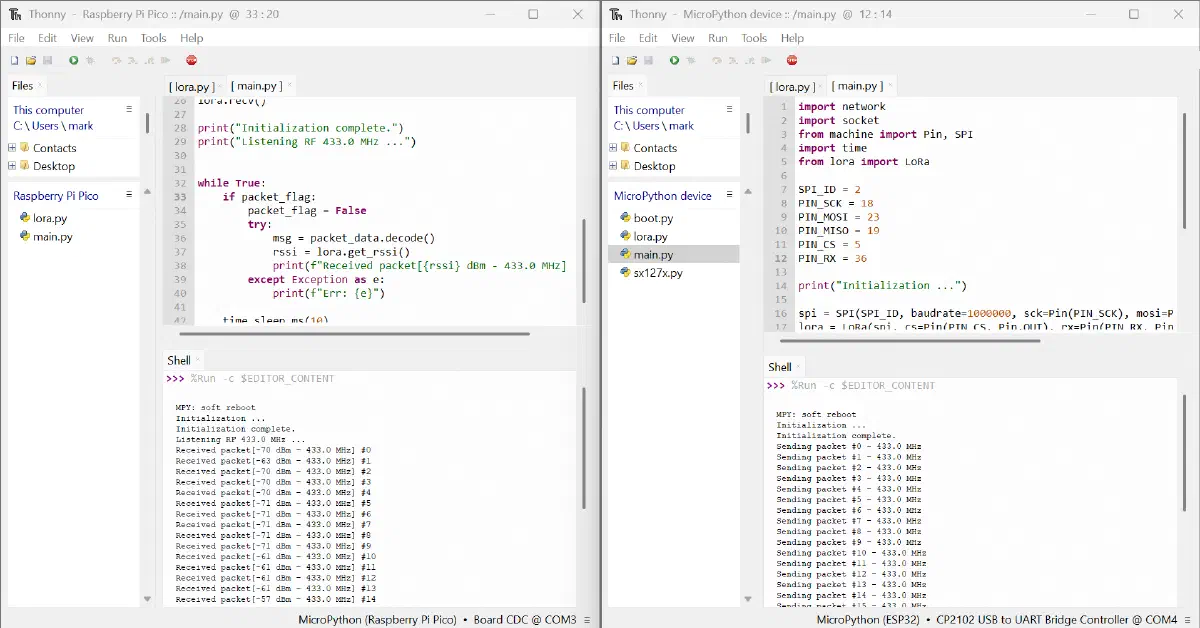Image resolution: width=1200 pixels, height=628 pixels.
Task: Click Users path segment in MicroPython device window
Action: (x=646, y=126)
